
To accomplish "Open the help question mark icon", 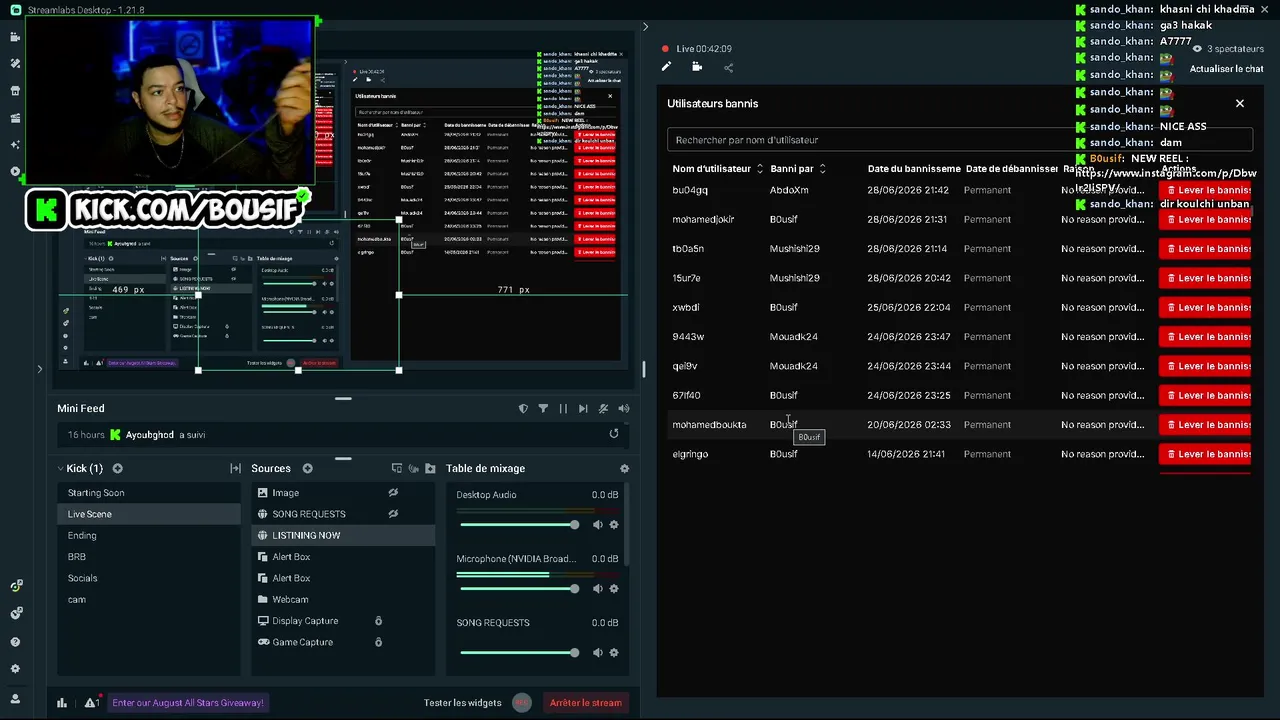I will pos(15,642).
